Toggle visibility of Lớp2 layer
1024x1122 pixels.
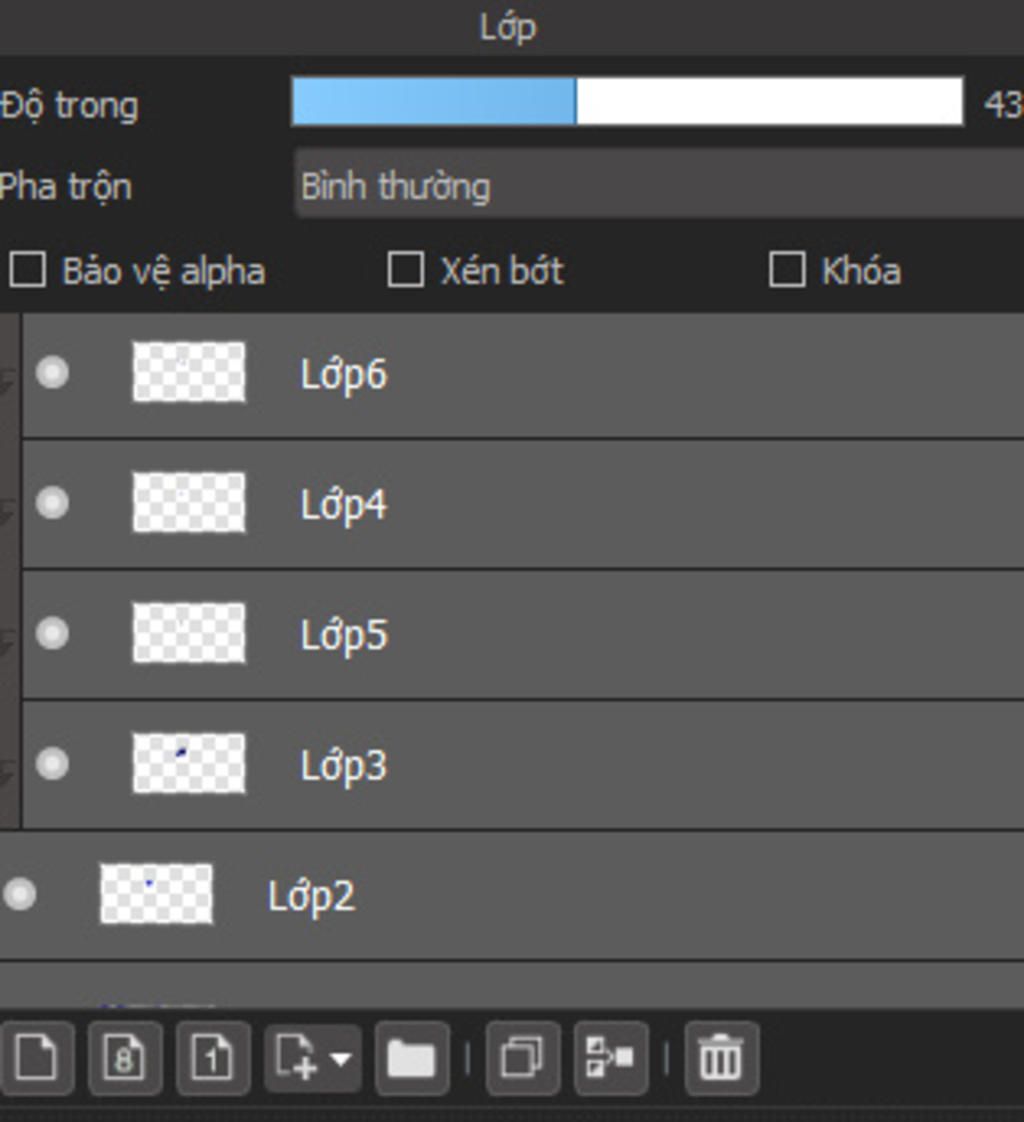pyautogui.click(x=19, y=894)
